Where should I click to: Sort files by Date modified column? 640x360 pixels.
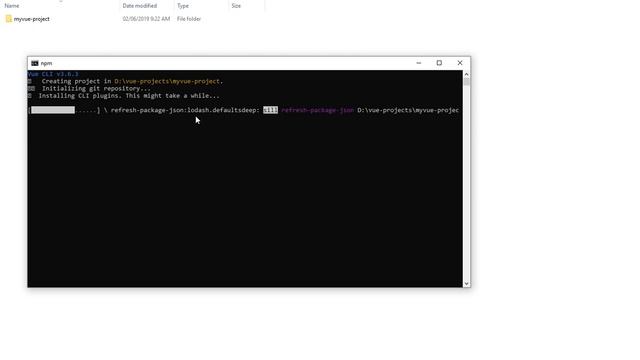(x=140, y=6)
